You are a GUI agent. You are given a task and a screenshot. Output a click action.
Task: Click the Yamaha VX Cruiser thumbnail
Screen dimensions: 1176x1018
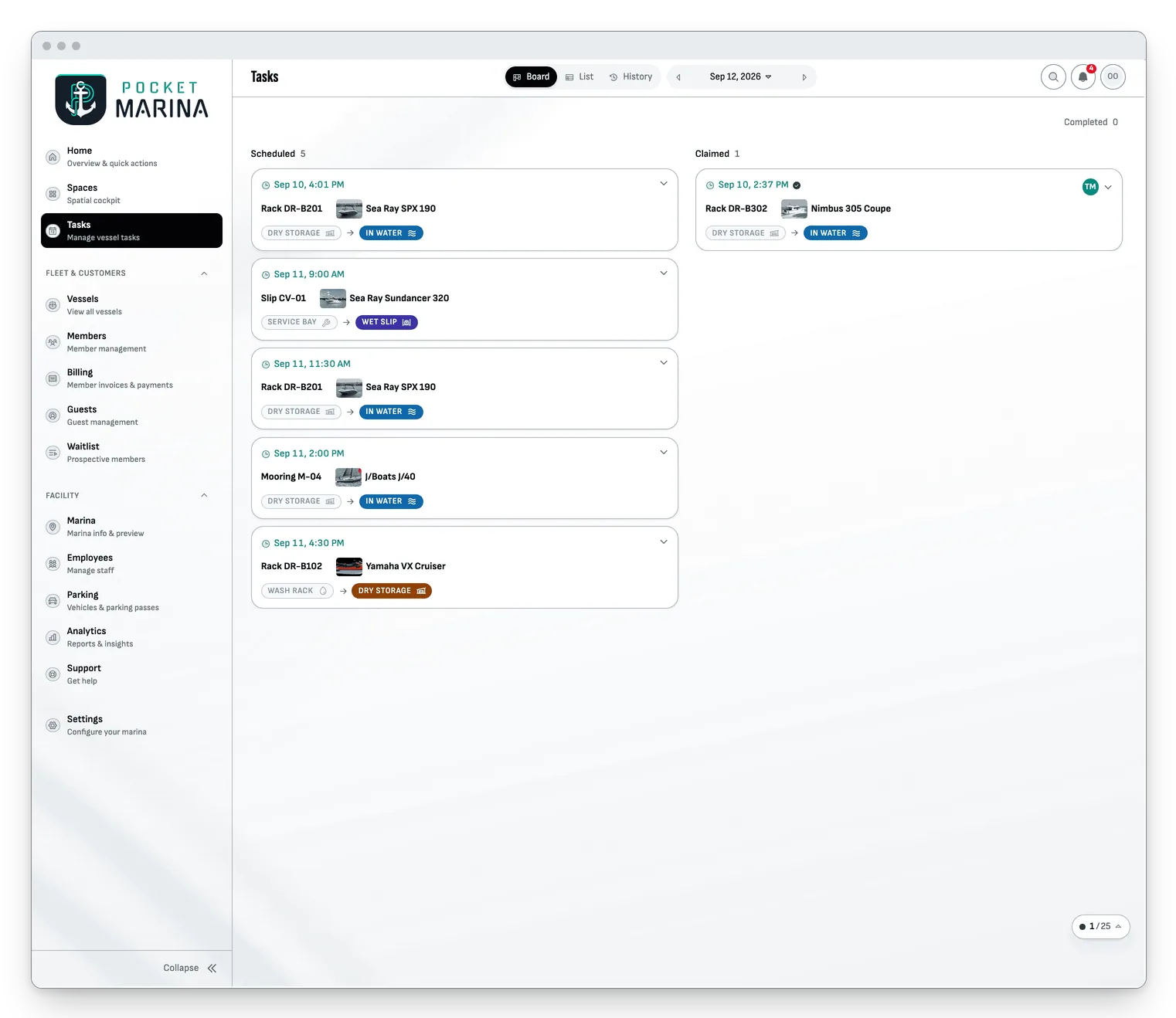tap(349, 567)
